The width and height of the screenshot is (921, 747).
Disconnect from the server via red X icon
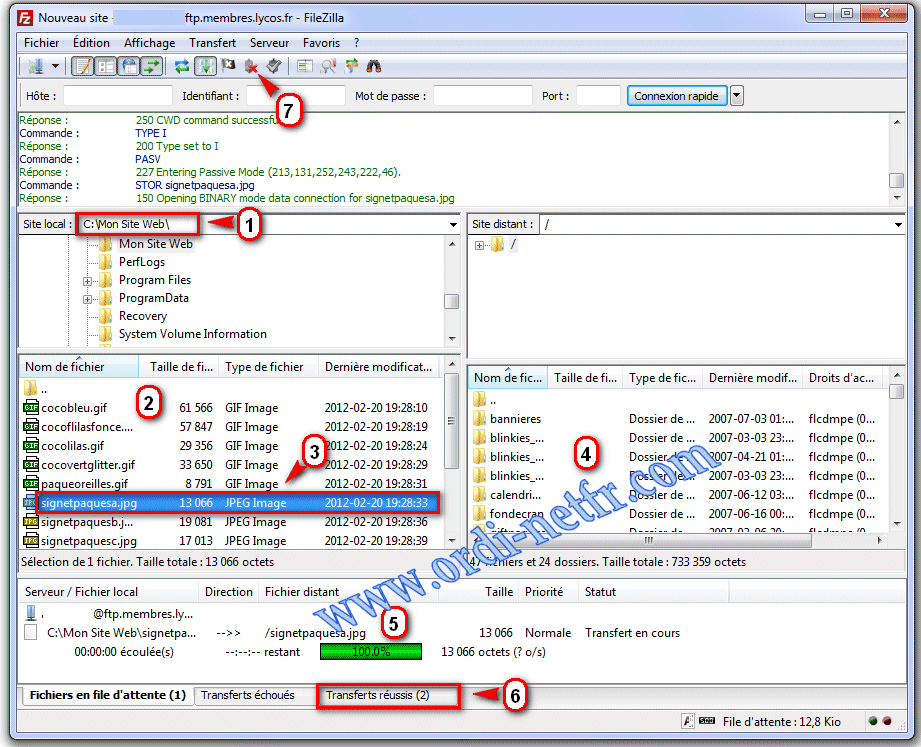point(251,66)
